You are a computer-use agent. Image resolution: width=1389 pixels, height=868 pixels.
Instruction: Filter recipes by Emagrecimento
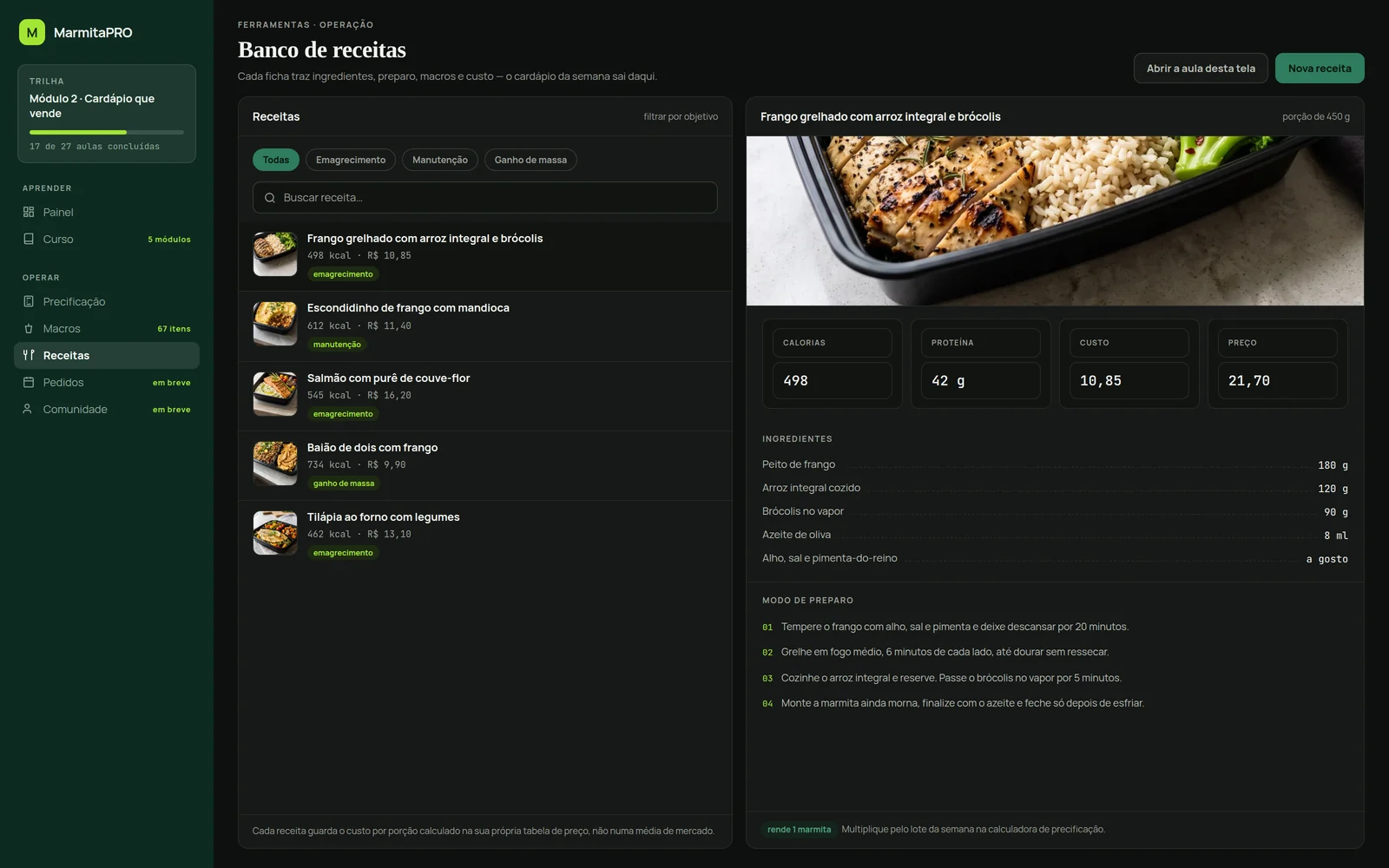tap(351, 160)
